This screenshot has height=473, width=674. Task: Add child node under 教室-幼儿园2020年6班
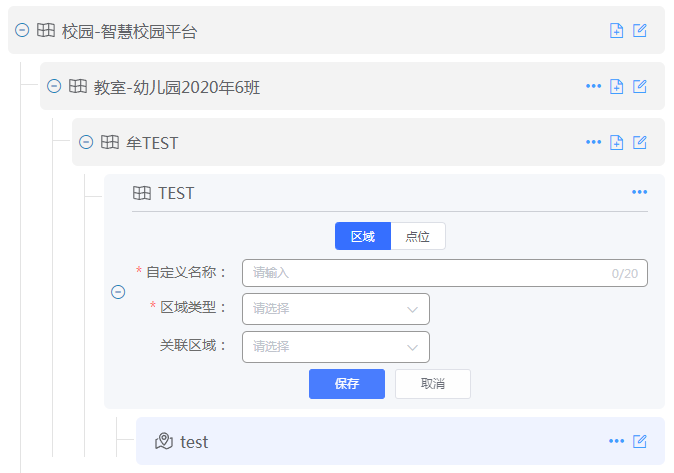click(617, 87)
